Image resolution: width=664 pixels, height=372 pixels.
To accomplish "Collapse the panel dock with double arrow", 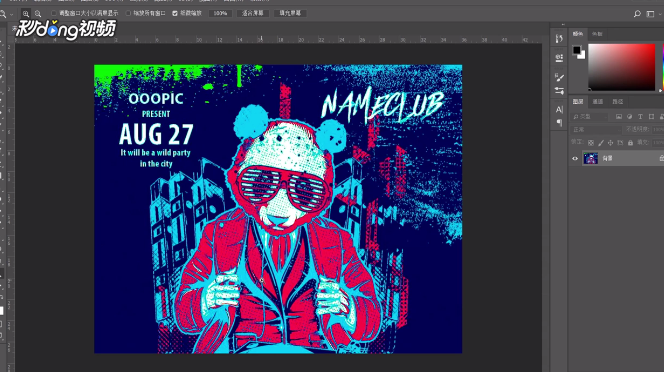I will pyautogui.click(x=563, y=25).
